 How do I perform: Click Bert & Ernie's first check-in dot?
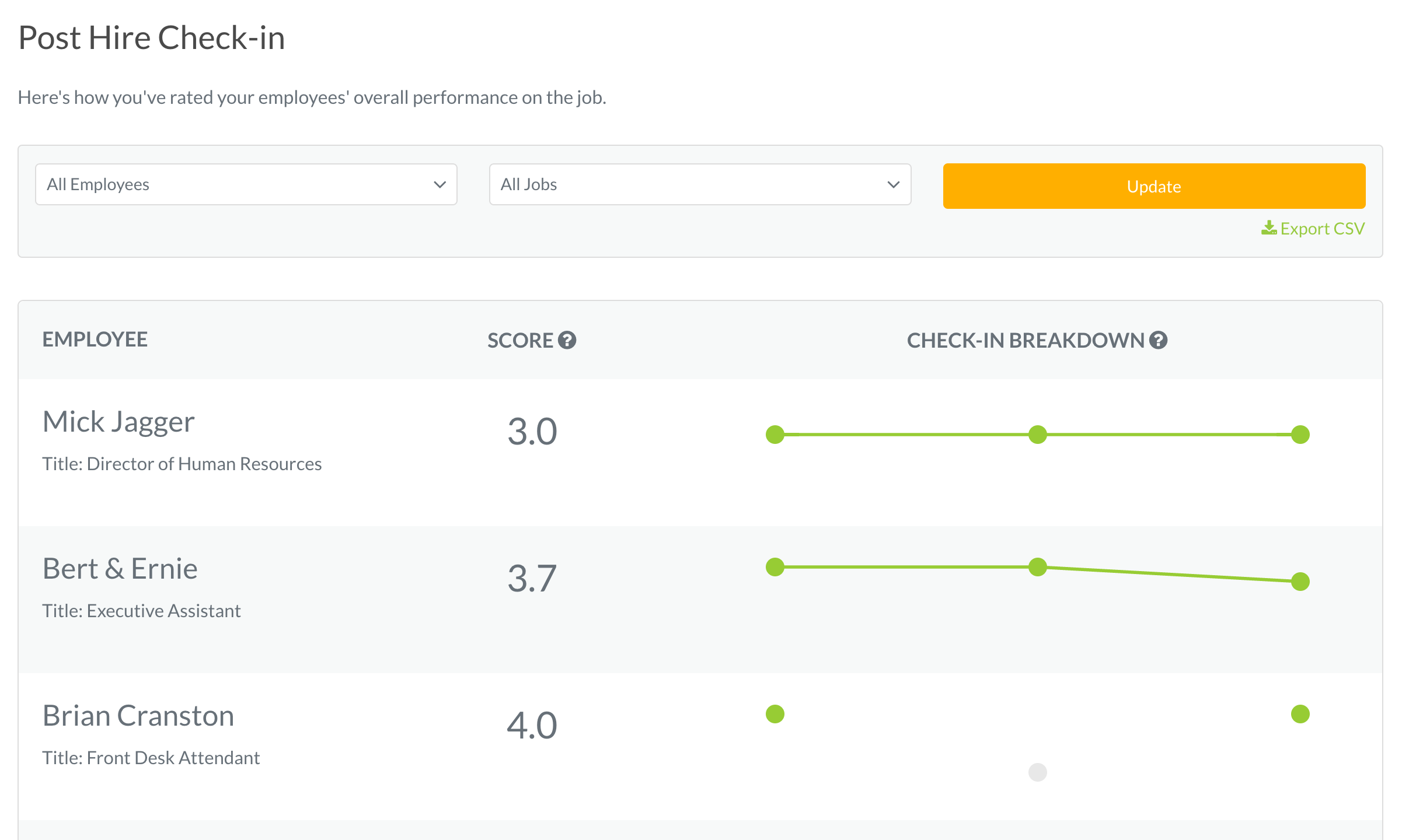click(775, 567)
